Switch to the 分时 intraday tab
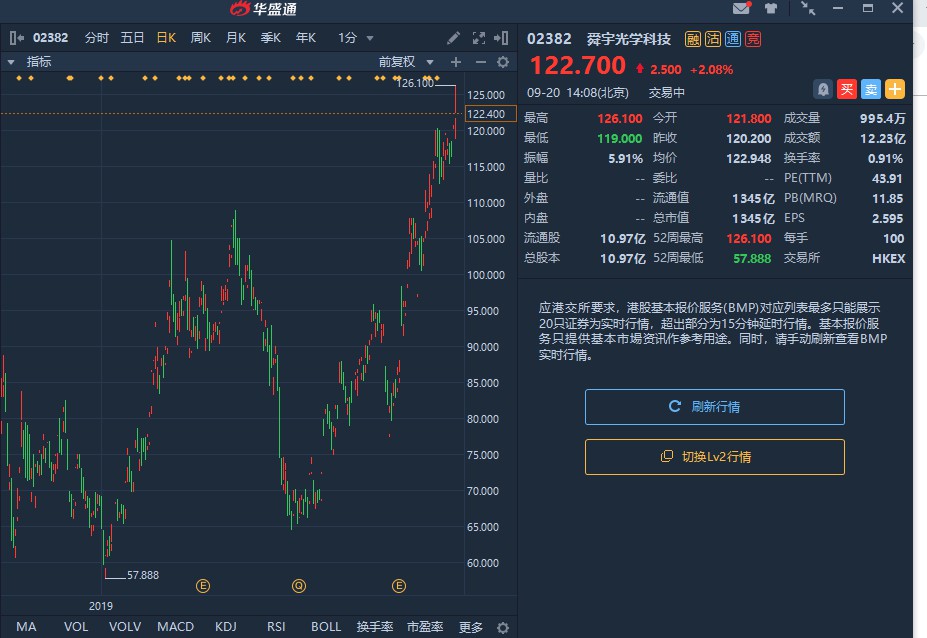This screenshot has width=927, height=638. pos(97,38)
